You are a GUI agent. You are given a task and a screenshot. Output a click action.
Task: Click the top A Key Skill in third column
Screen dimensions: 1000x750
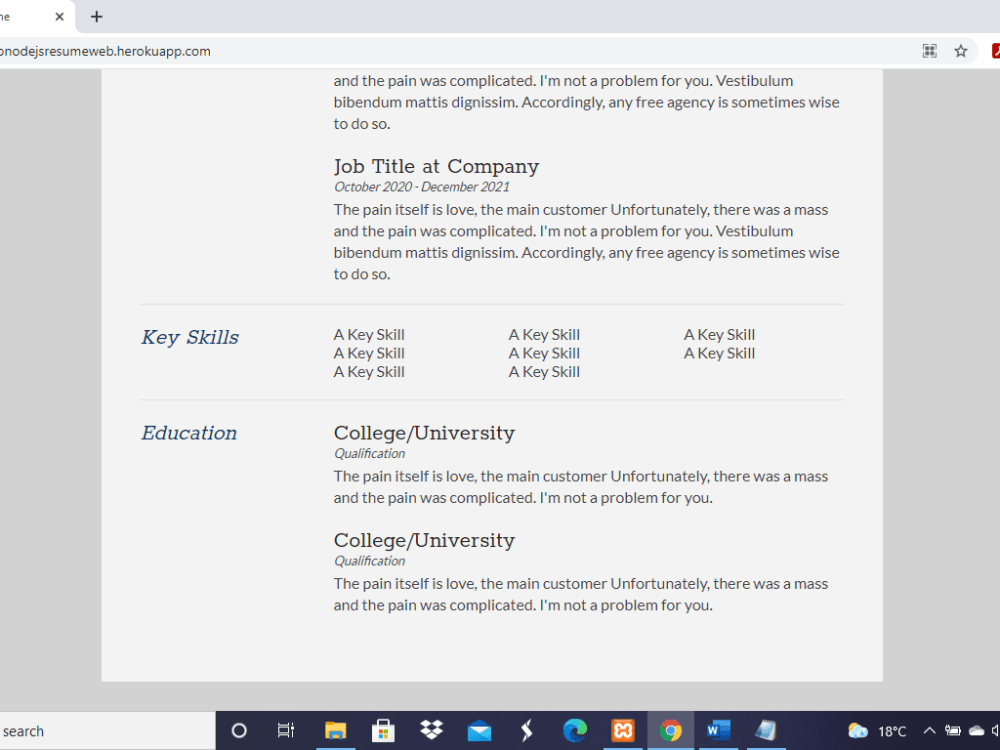pos(719,335)
